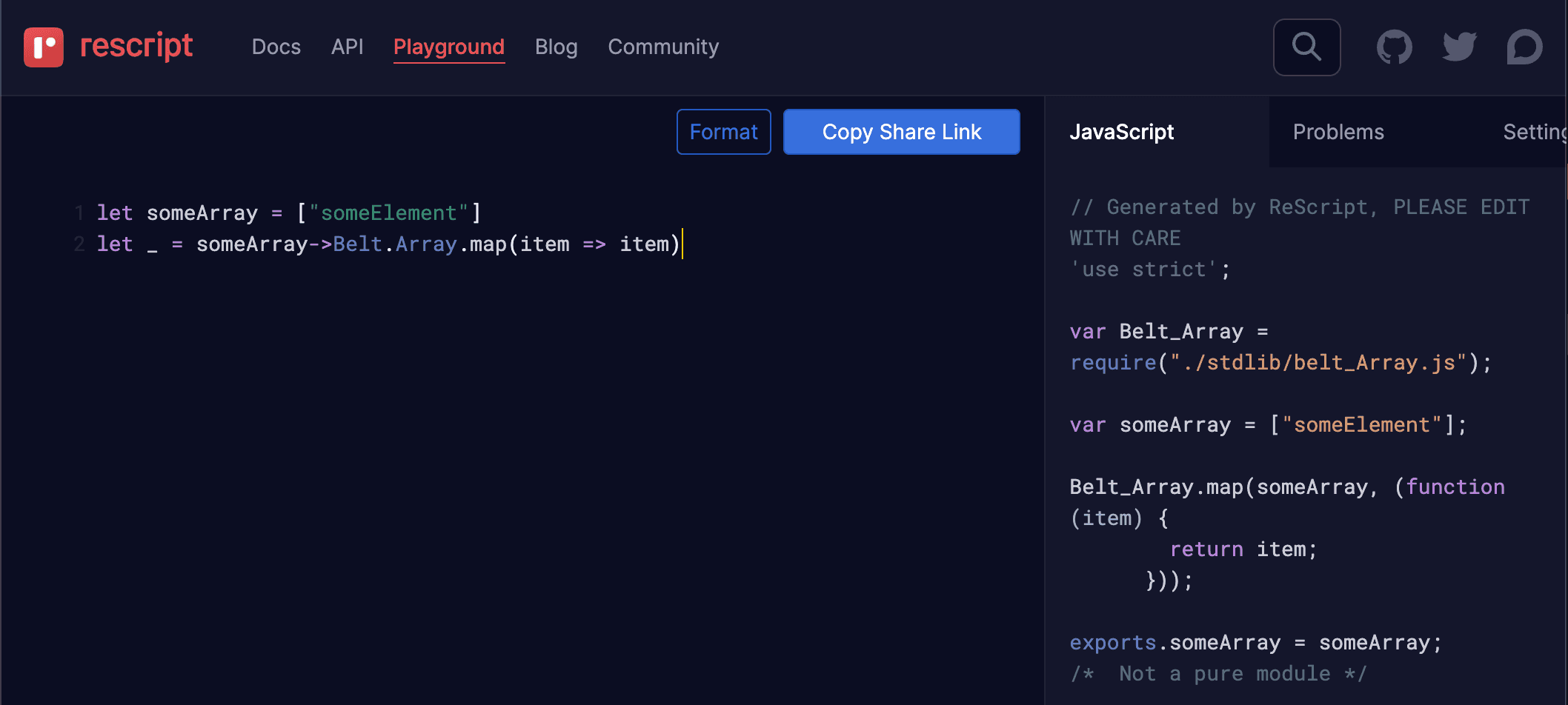The image size is (1568, 705).
Task: Click line number 2 in the gutter
Action: (79, 244)
